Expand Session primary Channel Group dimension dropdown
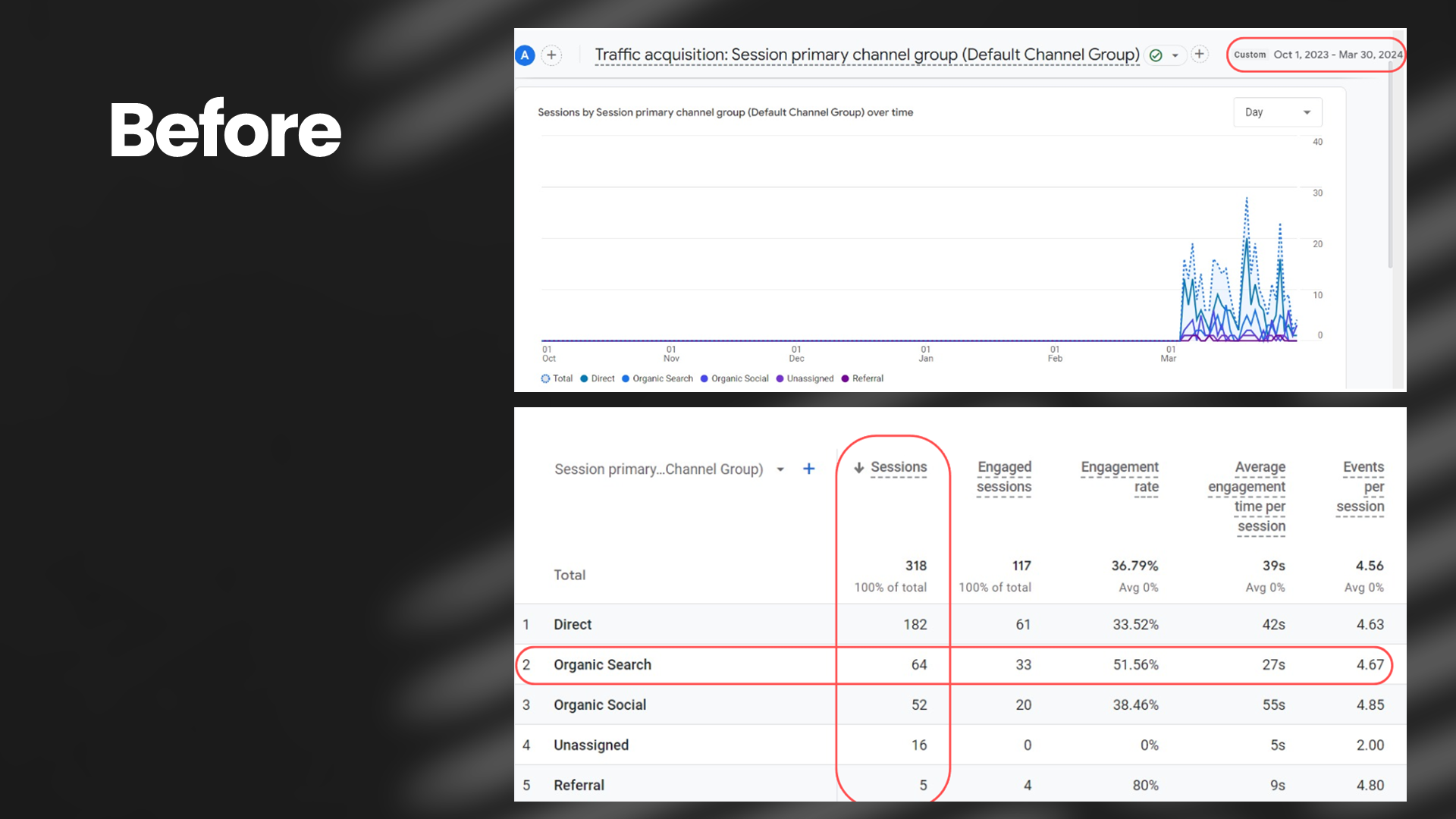Viewport: 1456px width, 819px height. point(780,469)
